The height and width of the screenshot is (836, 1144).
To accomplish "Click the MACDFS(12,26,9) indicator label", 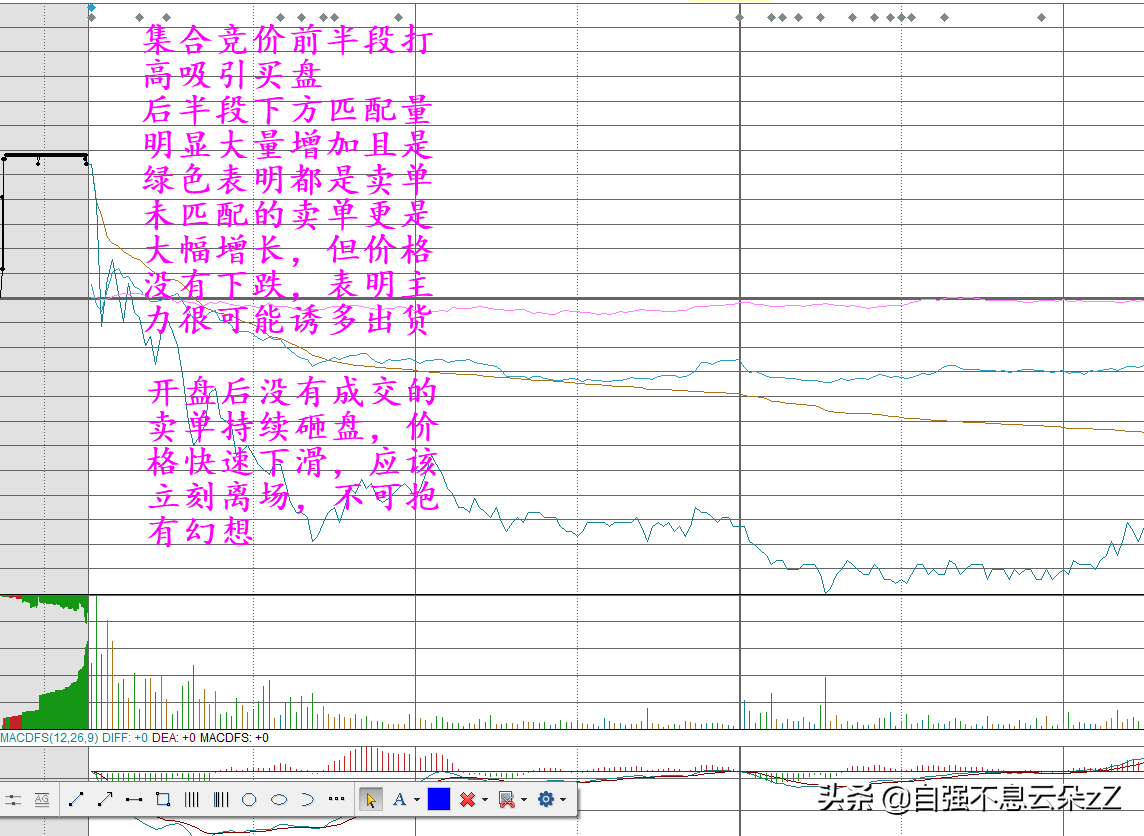I will pyautogui.click(x=49, y=738).
